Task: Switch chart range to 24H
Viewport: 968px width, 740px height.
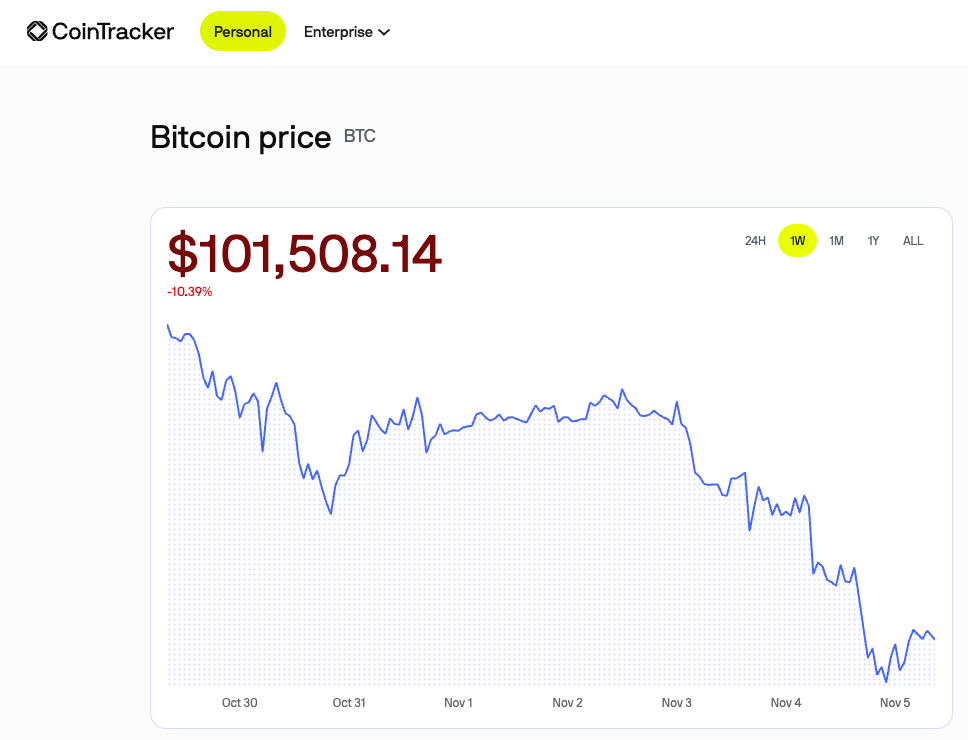Action: 755,241
